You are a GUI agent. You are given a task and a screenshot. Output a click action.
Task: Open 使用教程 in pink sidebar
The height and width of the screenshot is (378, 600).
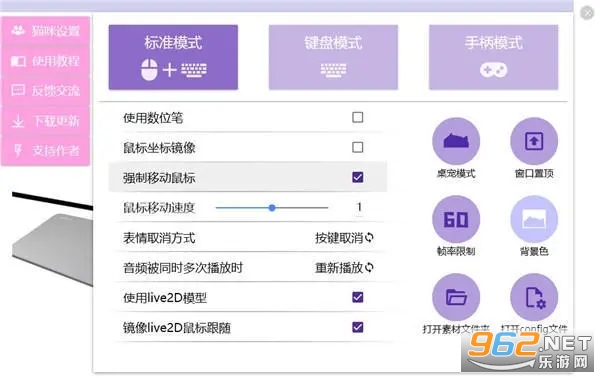point(46,61)
